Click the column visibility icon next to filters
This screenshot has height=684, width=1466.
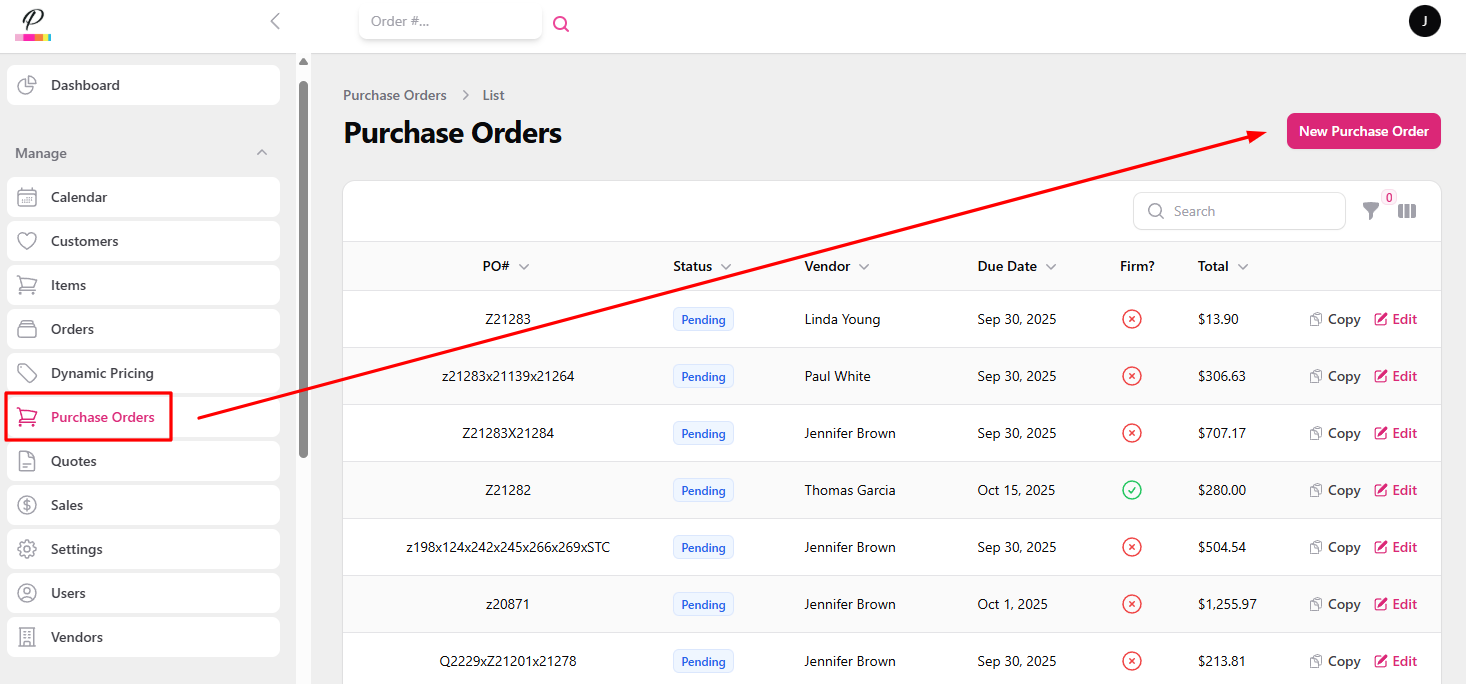1407,211
